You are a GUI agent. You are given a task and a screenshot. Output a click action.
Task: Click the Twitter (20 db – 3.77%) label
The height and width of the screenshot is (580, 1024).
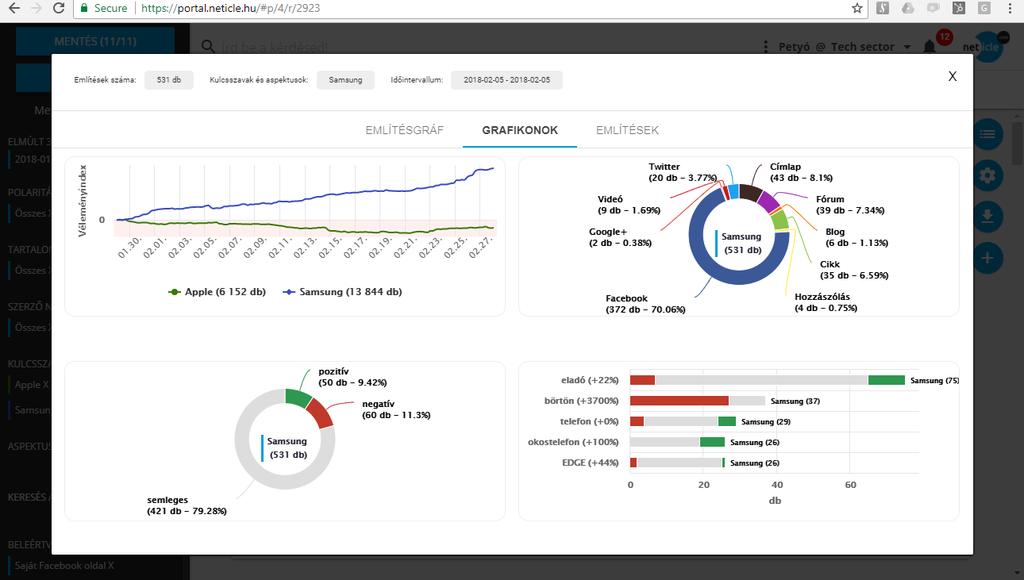[682, 172]
